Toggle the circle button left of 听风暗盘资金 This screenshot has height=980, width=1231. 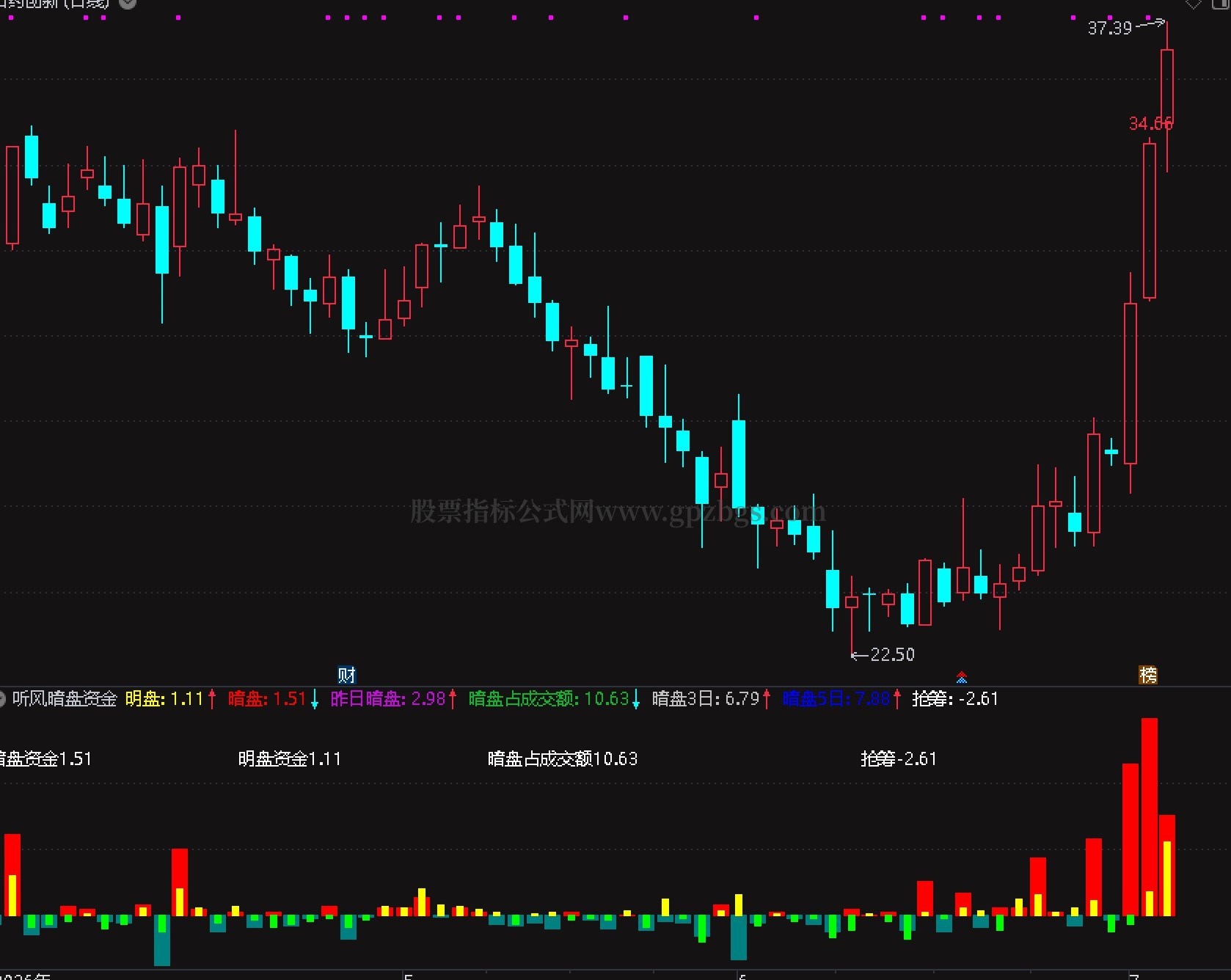2,699
